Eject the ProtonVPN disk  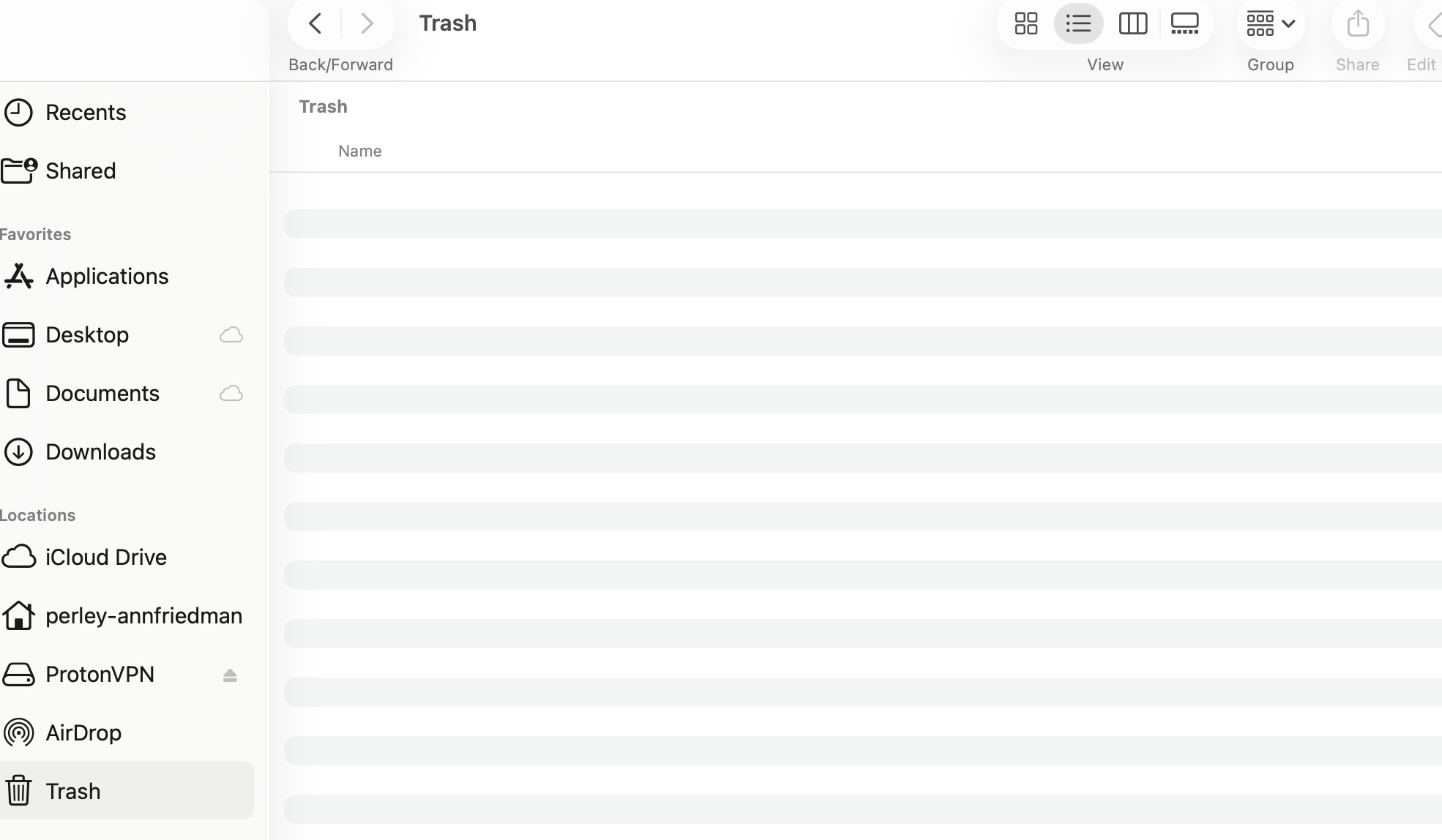(230, 675)
